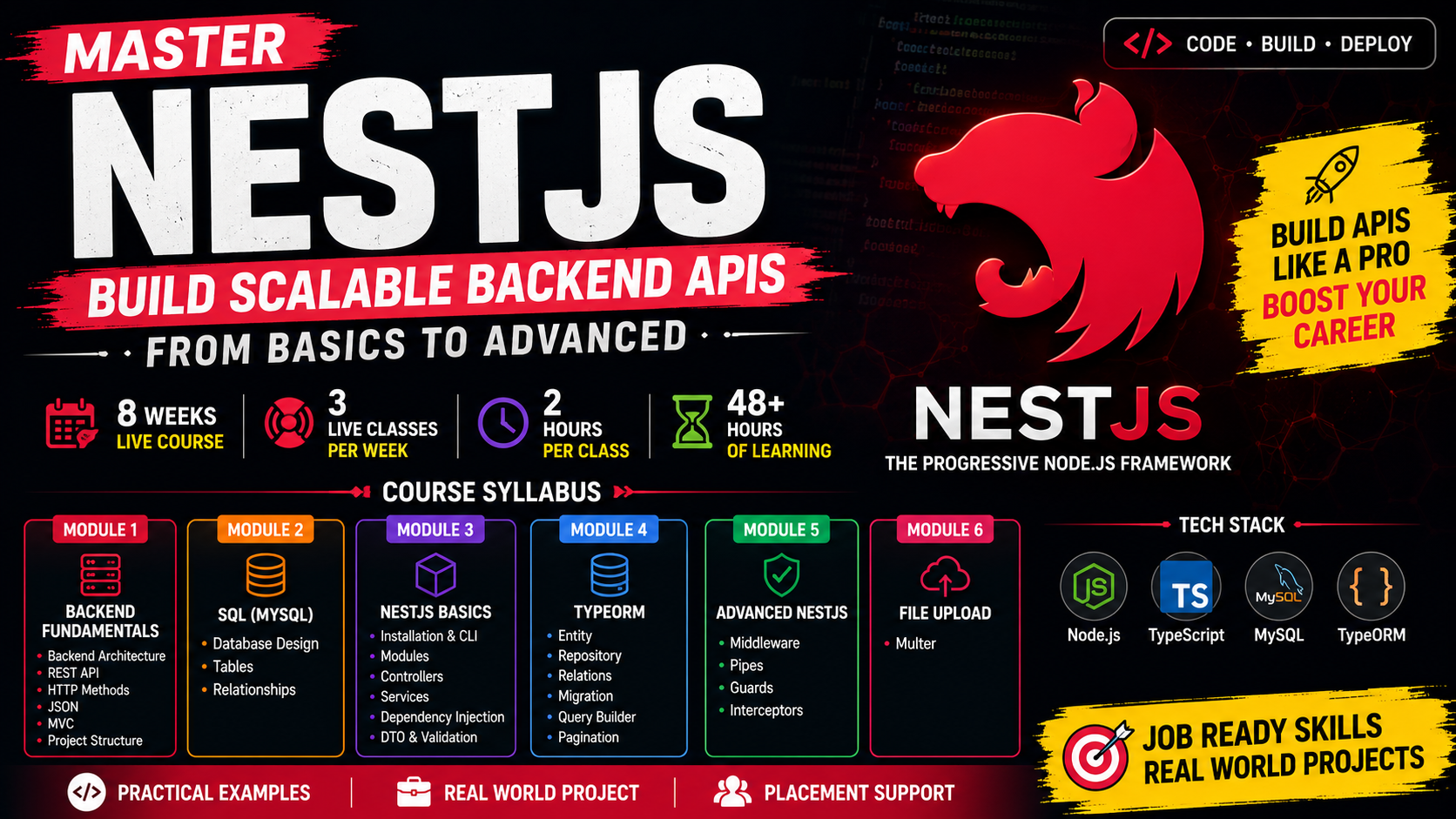Click the REAL WORLD PROJECT label
The image size is (1456, 819).
(x=542, y=793)
